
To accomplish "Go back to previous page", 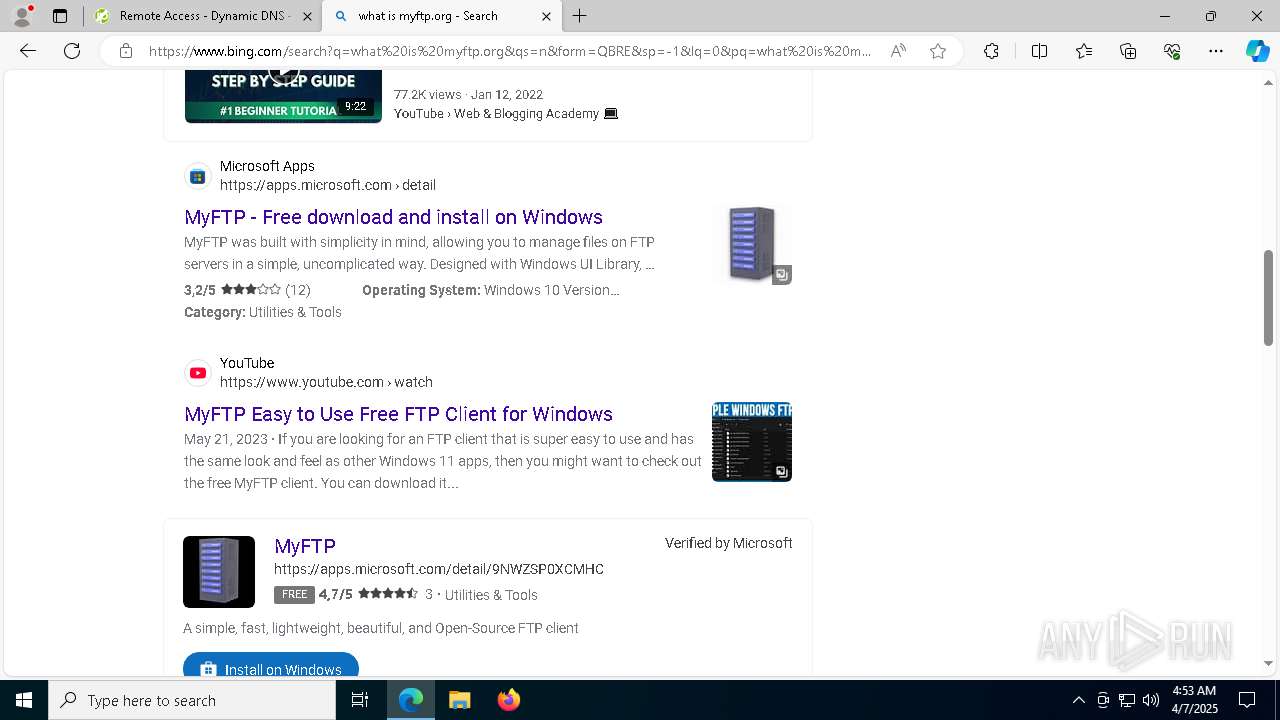I will click(x=28, y=51).
